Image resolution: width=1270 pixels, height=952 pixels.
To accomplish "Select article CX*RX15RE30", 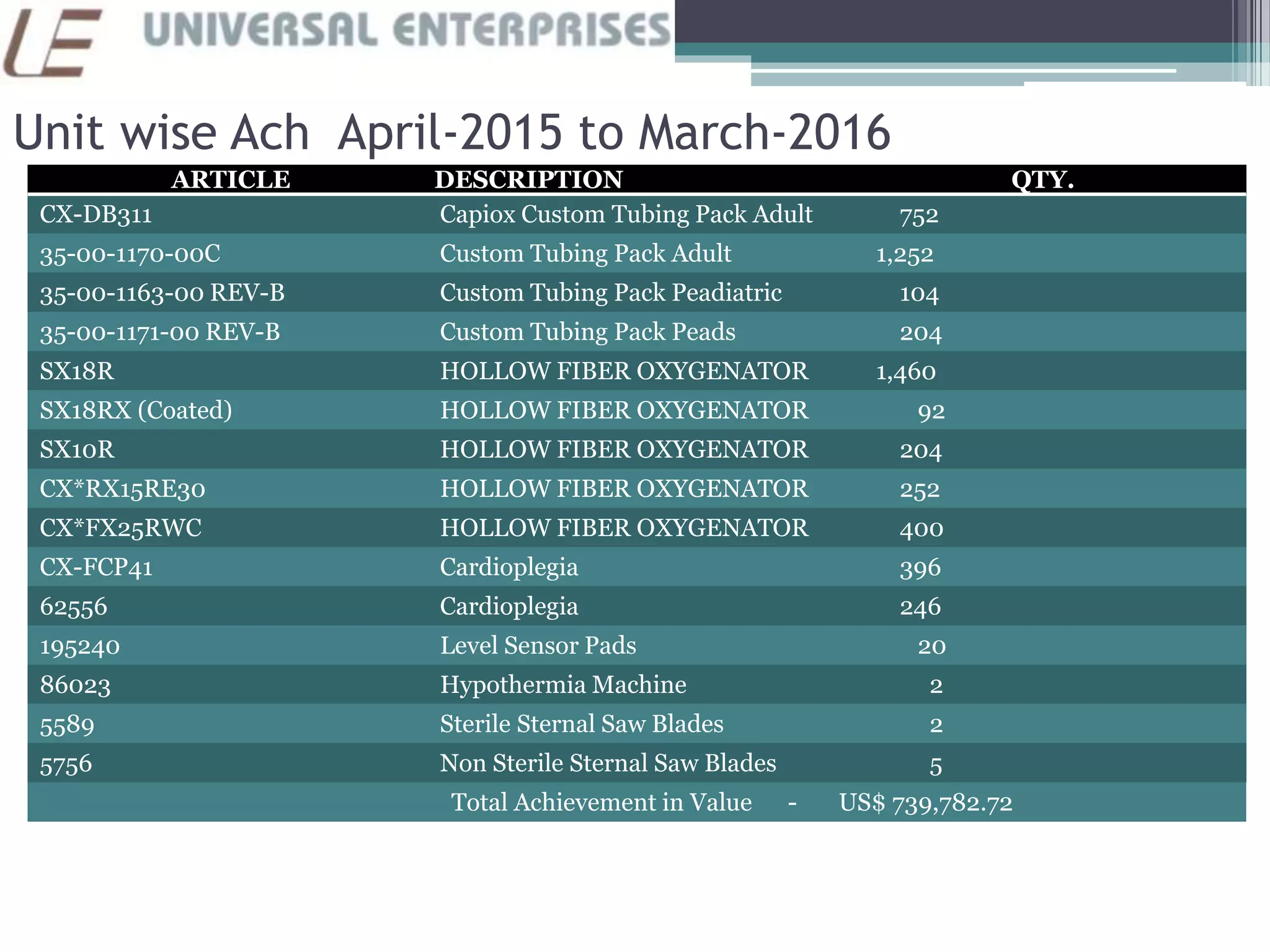I will [122, 489].
